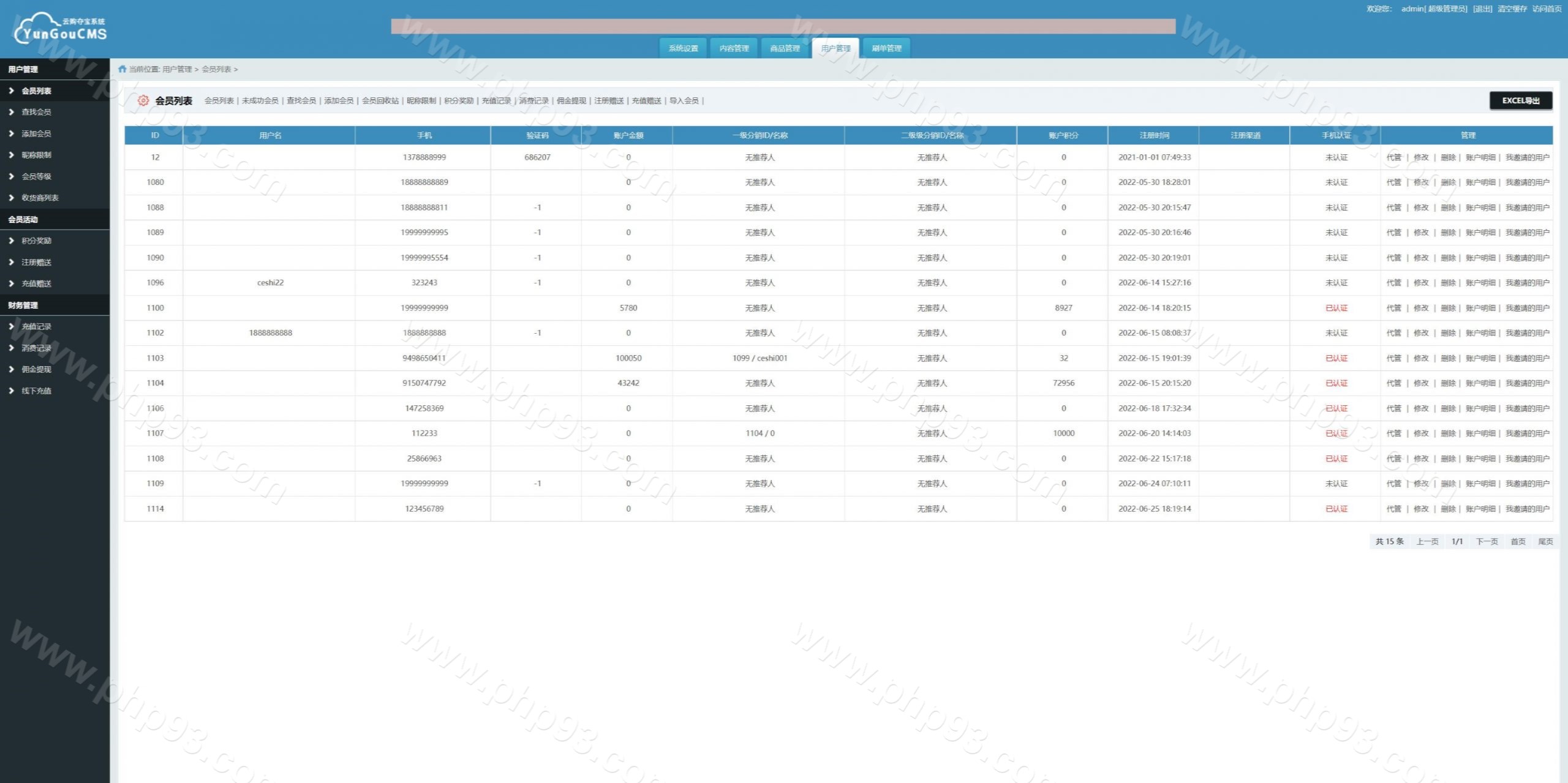Image resolution: width=1568 pixels, height=783 pixels.
Task: Click 修改 for member ID 1100
Action: [x=1421, y=308]
